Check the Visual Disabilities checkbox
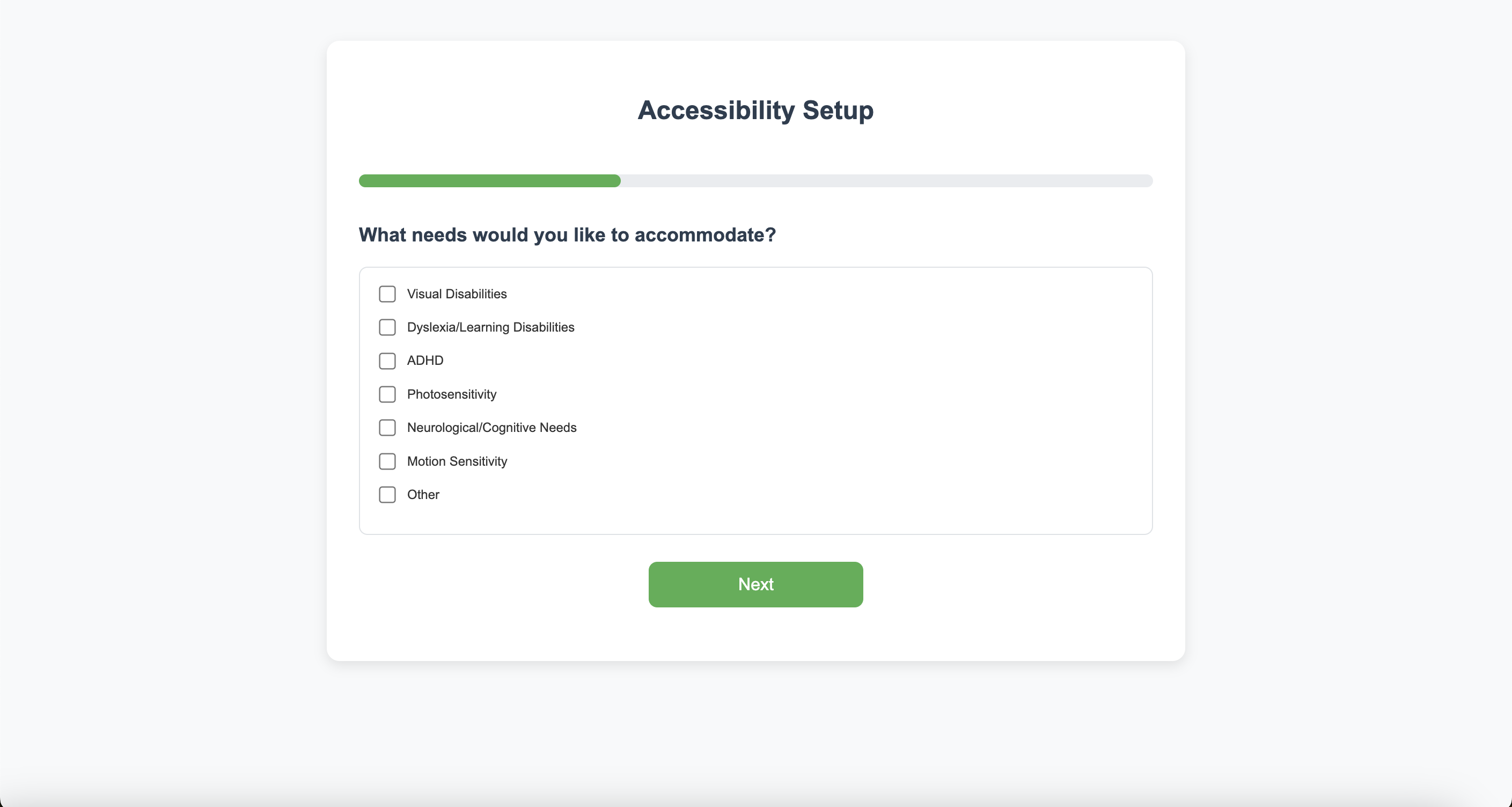This screenshot has height=807, width=1512. pyautogui.click(x=387, y=294)
